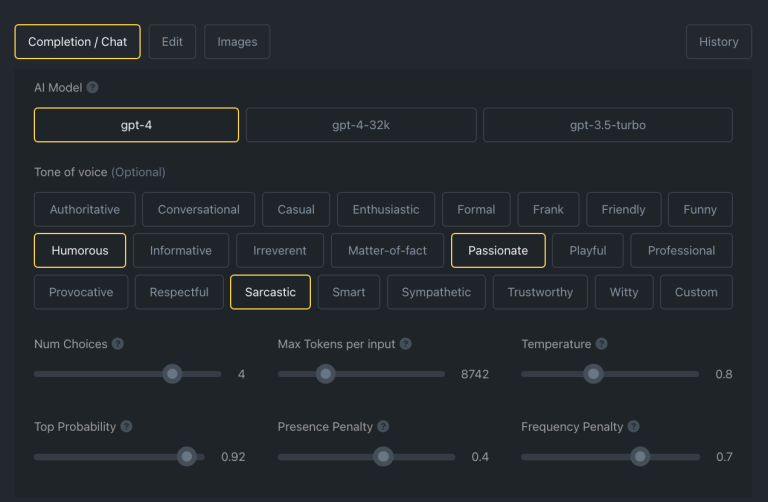The height and width of the screenshot is (502, 768).
Task: Open the Edit tab
Action: (172, 42)
